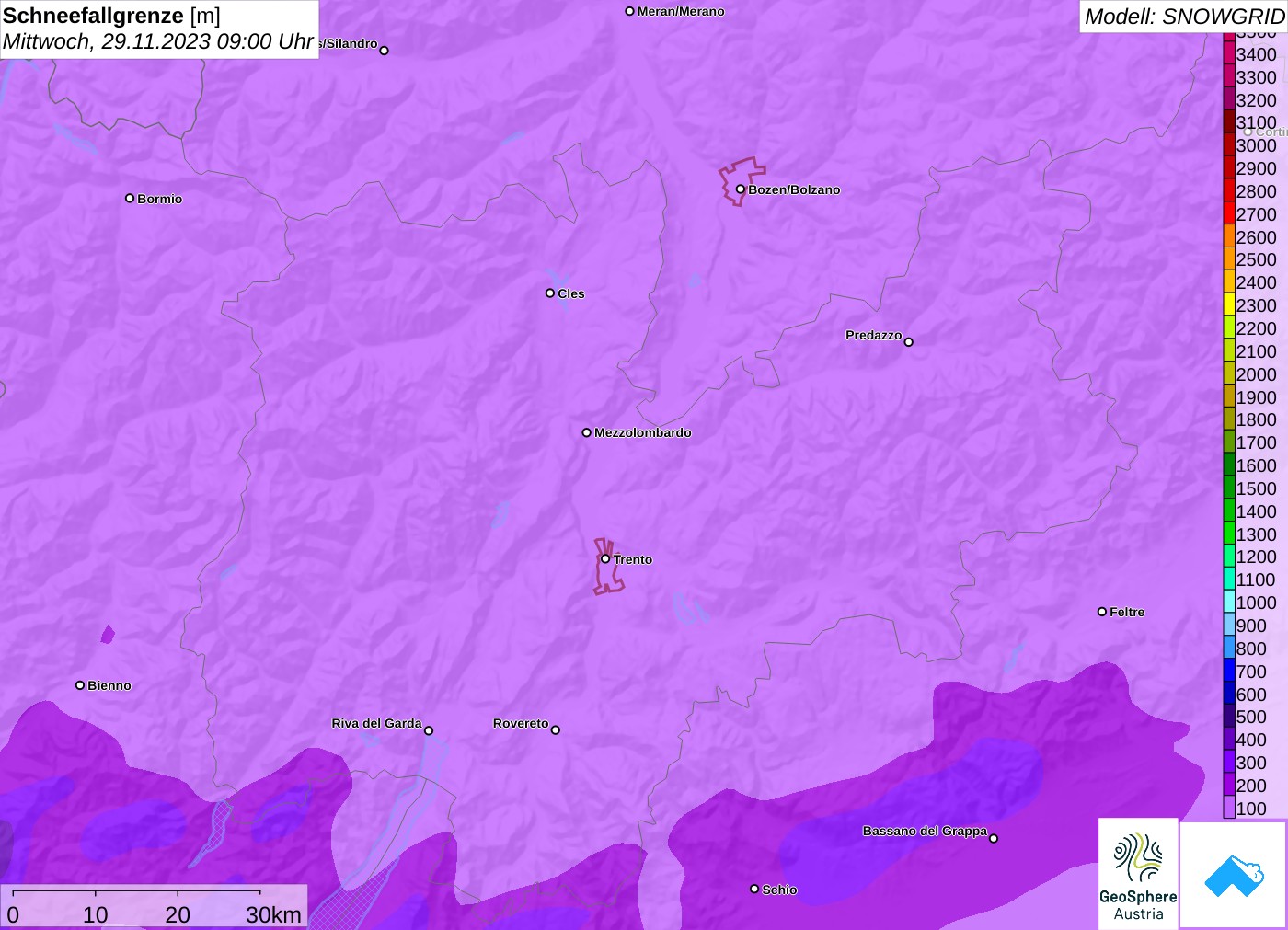Select the 400 m purple legend swatch
Image resolution: width=1288 pixels, height=930 pixels.
point(1229,740)
